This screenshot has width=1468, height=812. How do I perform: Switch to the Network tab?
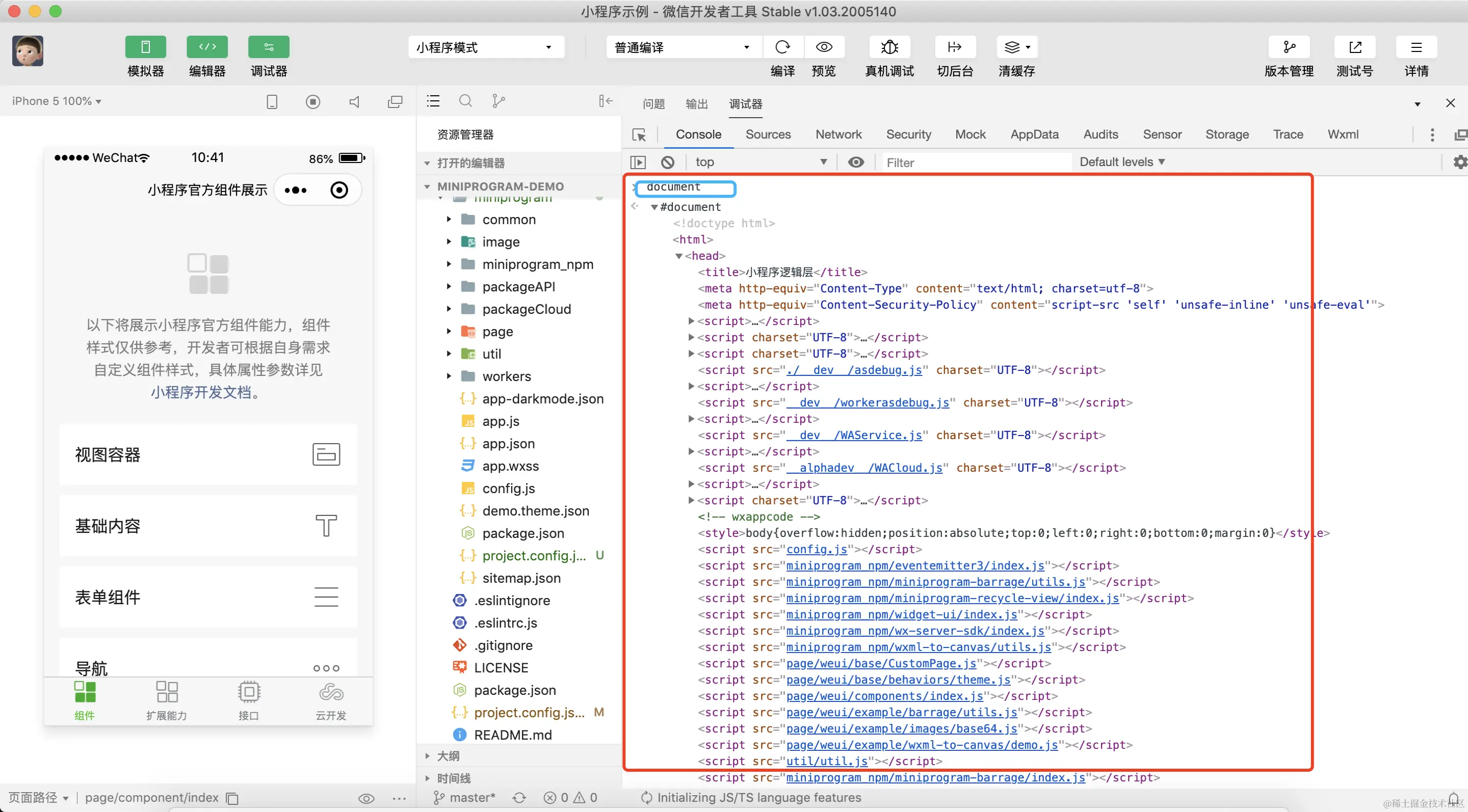(837, 135)
